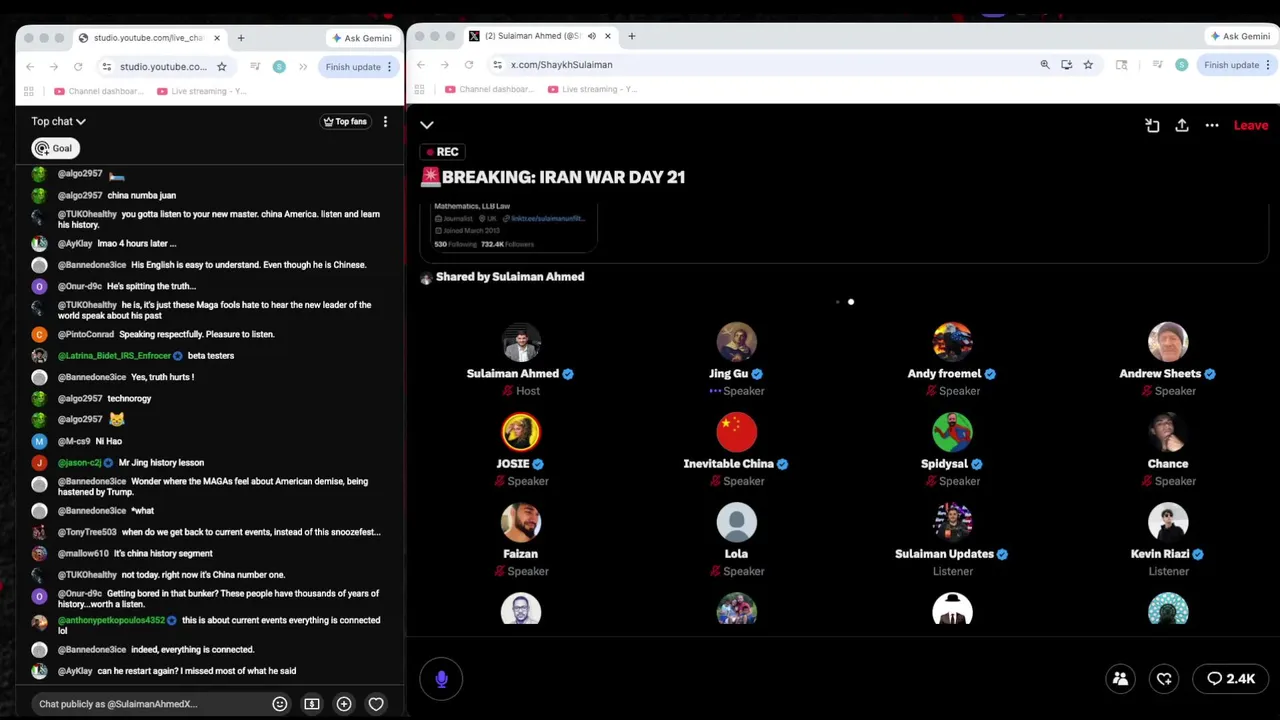Click the studio.youtube.com address bar

[x=162, y=67]
